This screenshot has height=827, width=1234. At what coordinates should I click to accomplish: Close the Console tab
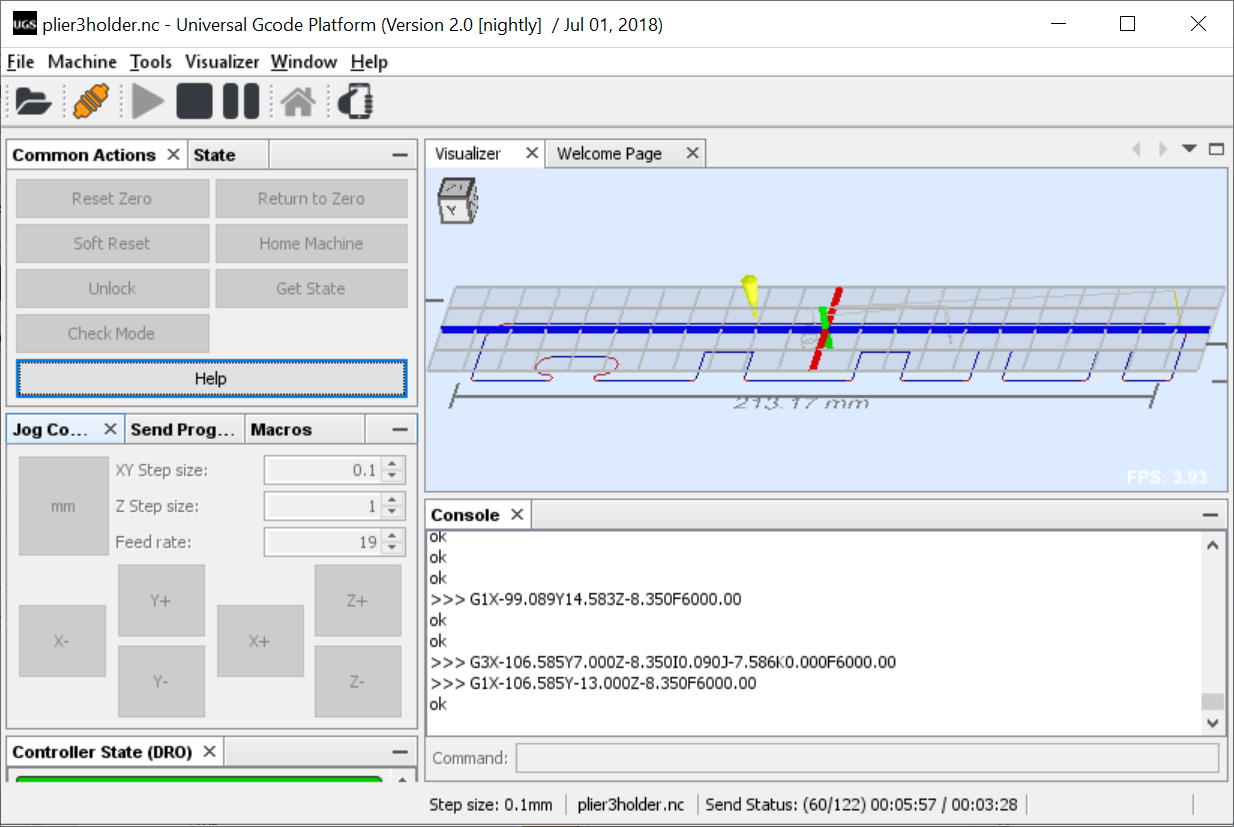(x=517, y=514)
